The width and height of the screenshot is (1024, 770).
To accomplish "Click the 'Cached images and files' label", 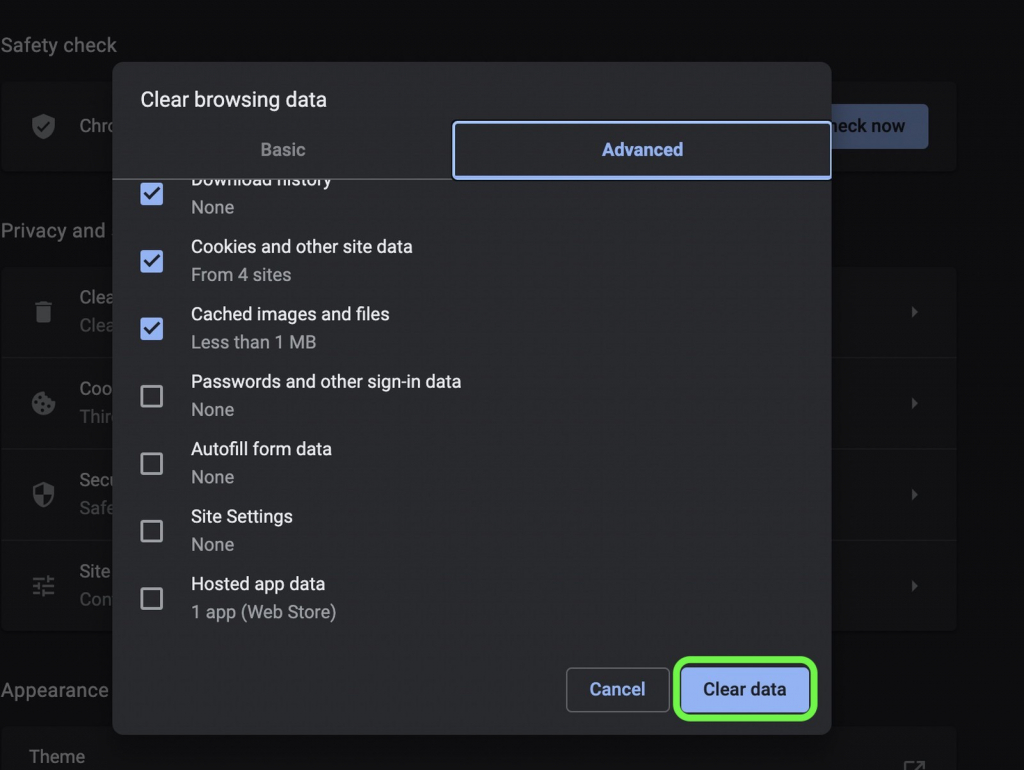I will click(x=290, y=314).
